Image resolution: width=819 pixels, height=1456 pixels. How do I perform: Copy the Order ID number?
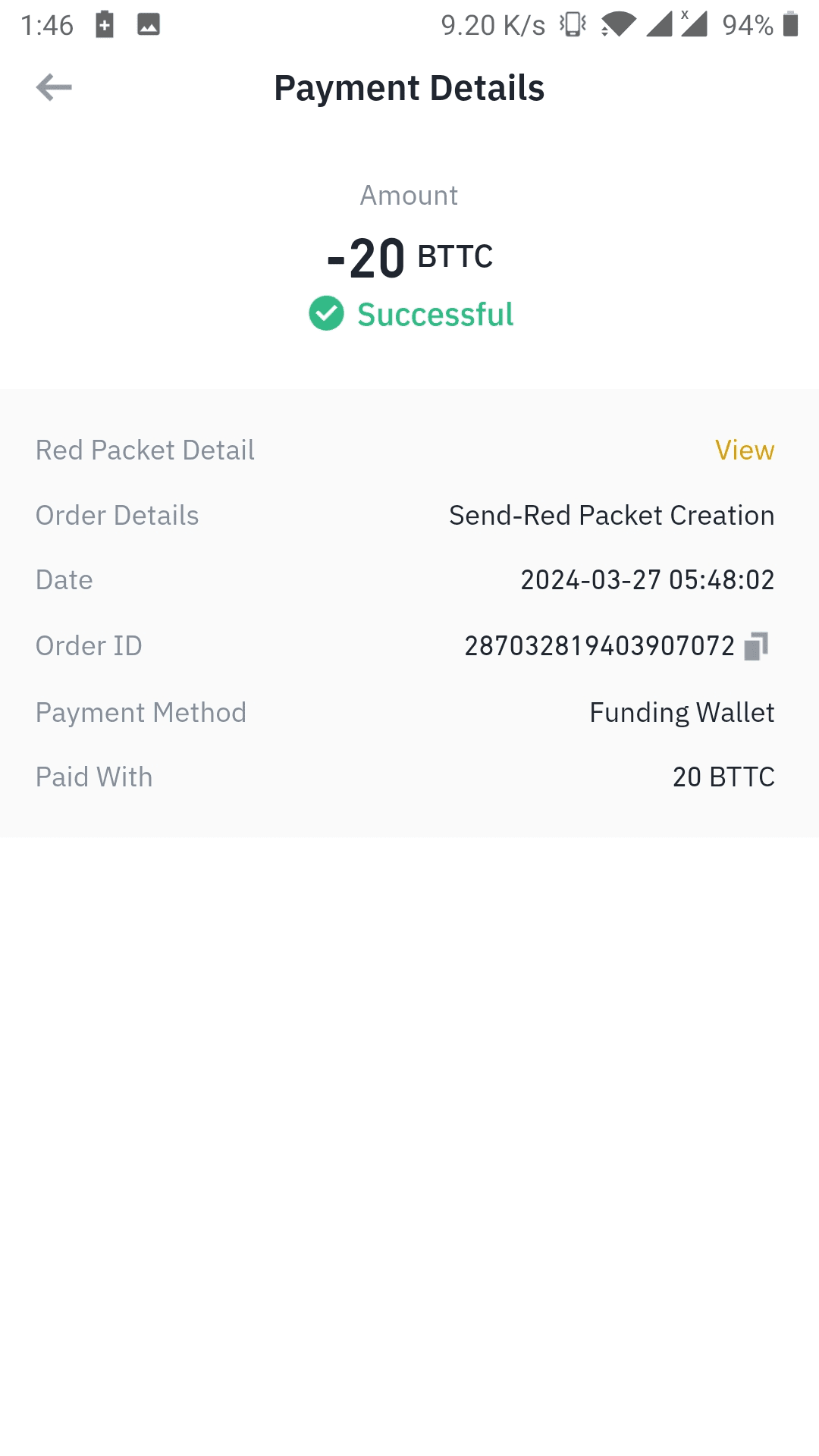pos(756,646)
